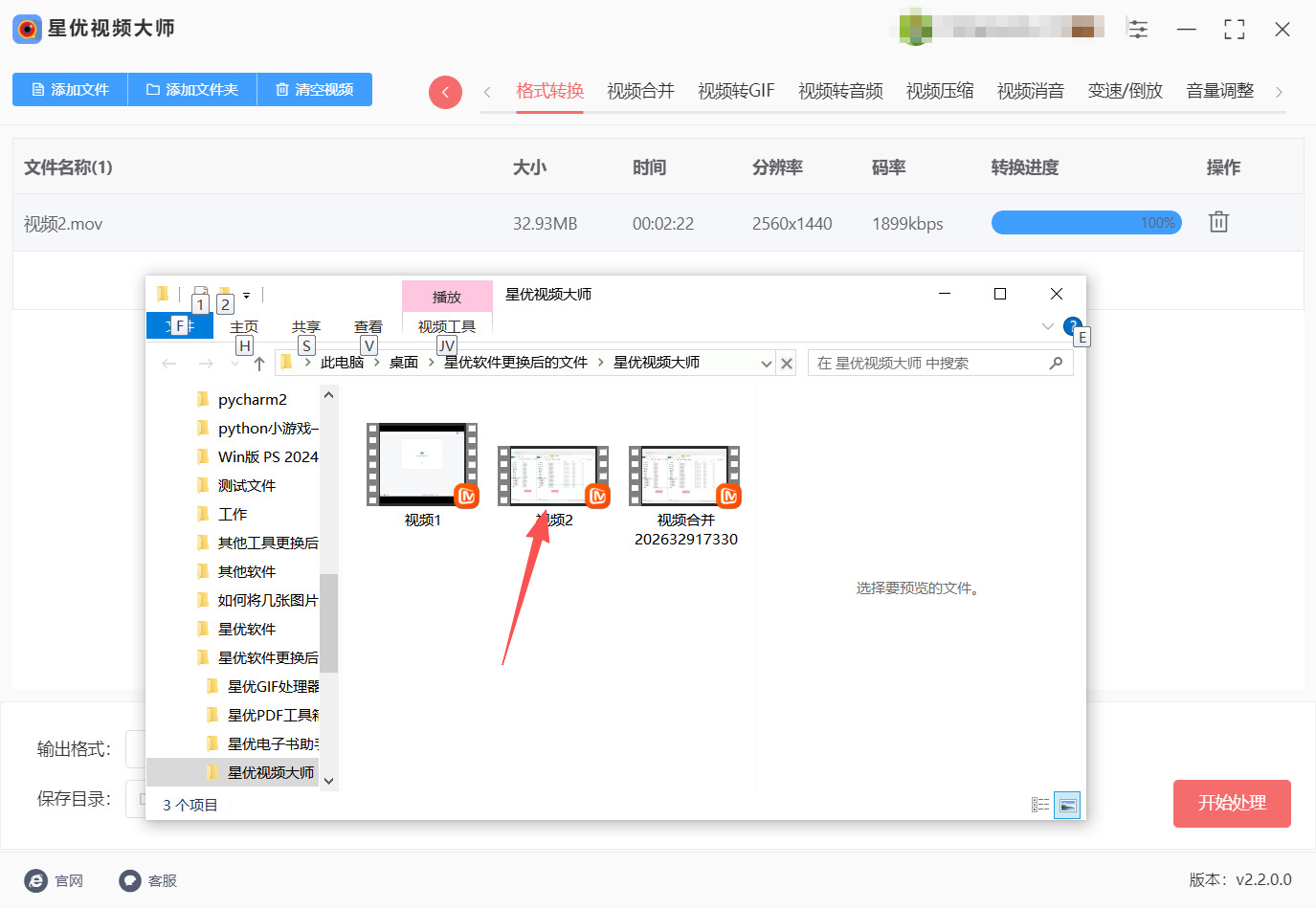Click the quick access properties icon
1316x909 pixels.
coord(201,294)
